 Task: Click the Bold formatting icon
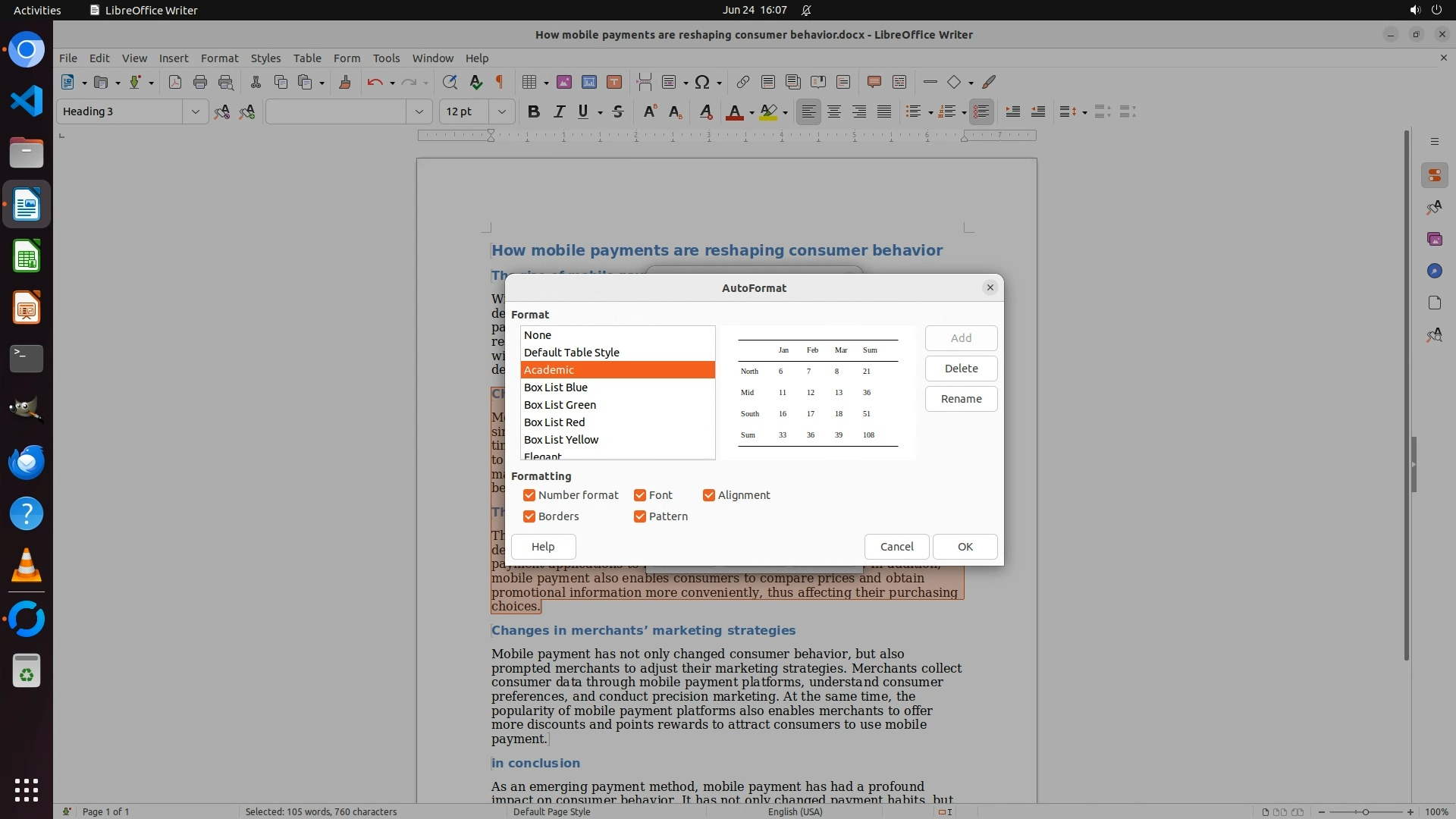533,111
